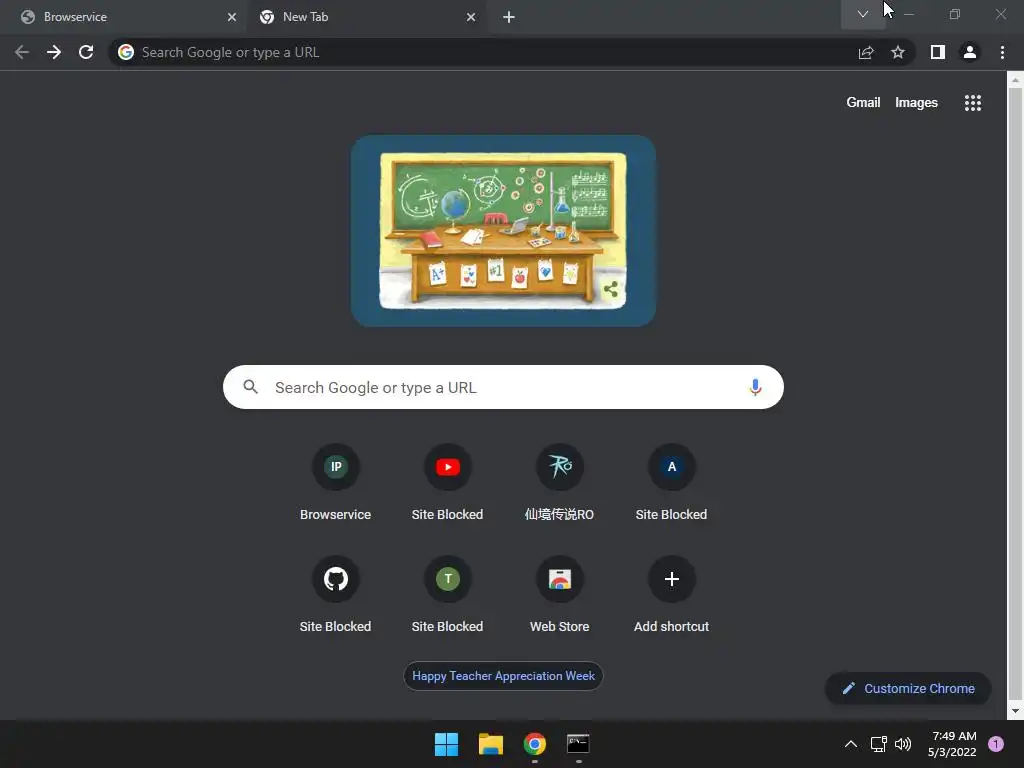Open the 仙境传说RO shortcut
1024x768 pixels.
point(560,483)
